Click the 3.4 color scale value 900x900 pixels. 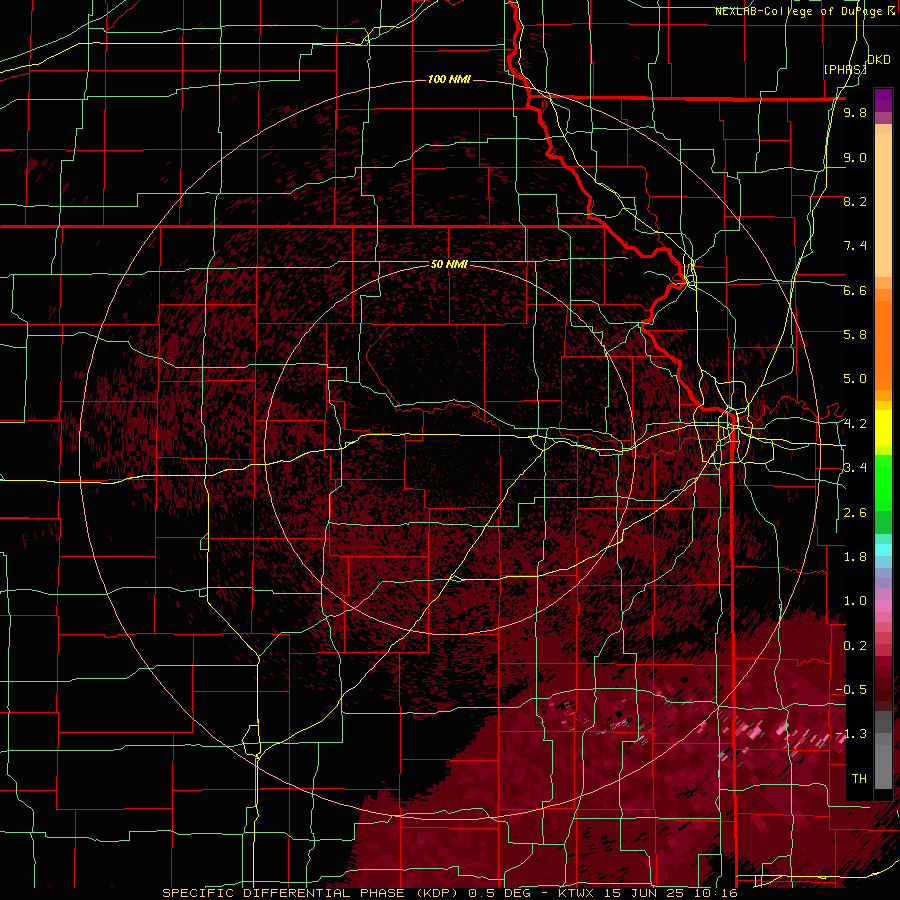point(855,467)
